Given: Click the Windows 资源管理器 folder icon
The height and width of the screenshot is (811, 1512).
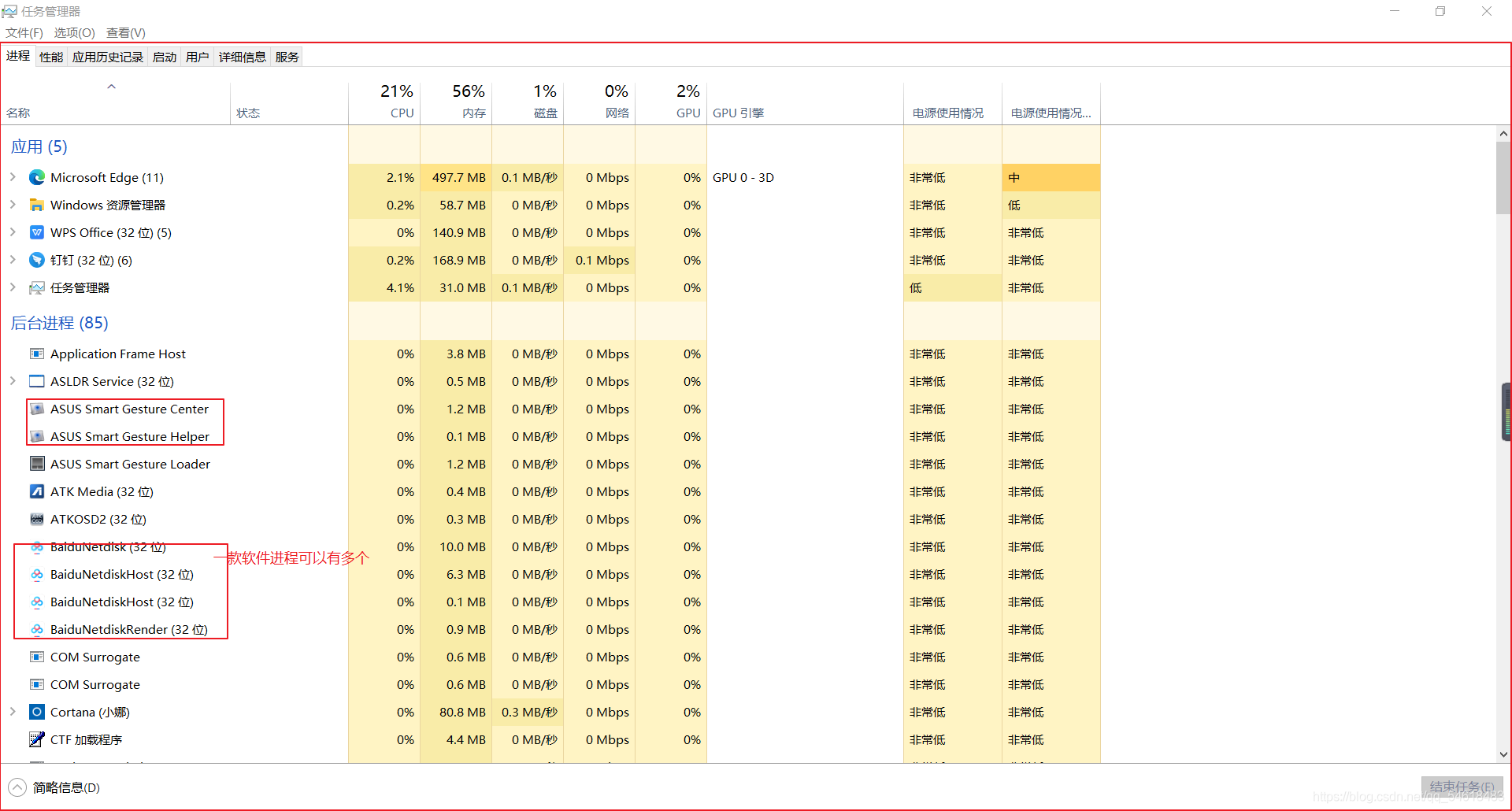Looking at the screenshot, I should coord(36,206).
